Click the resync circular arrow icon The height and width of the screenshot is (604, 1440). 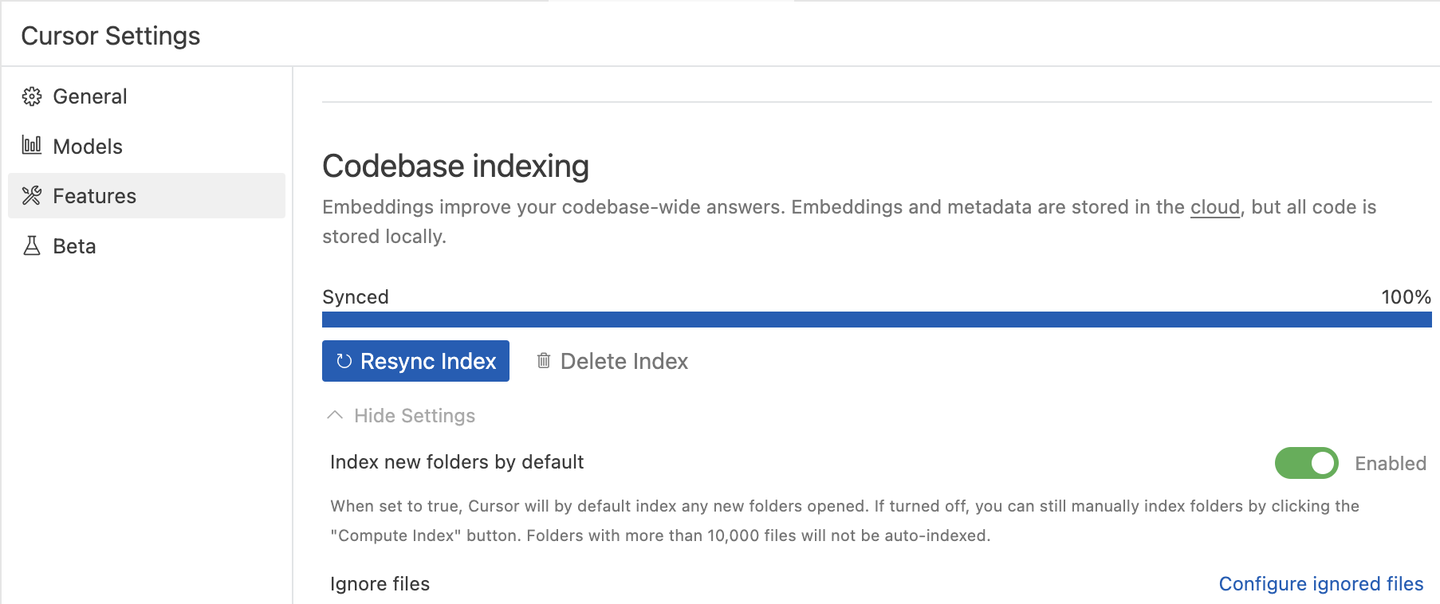click(x=344, y=361)
